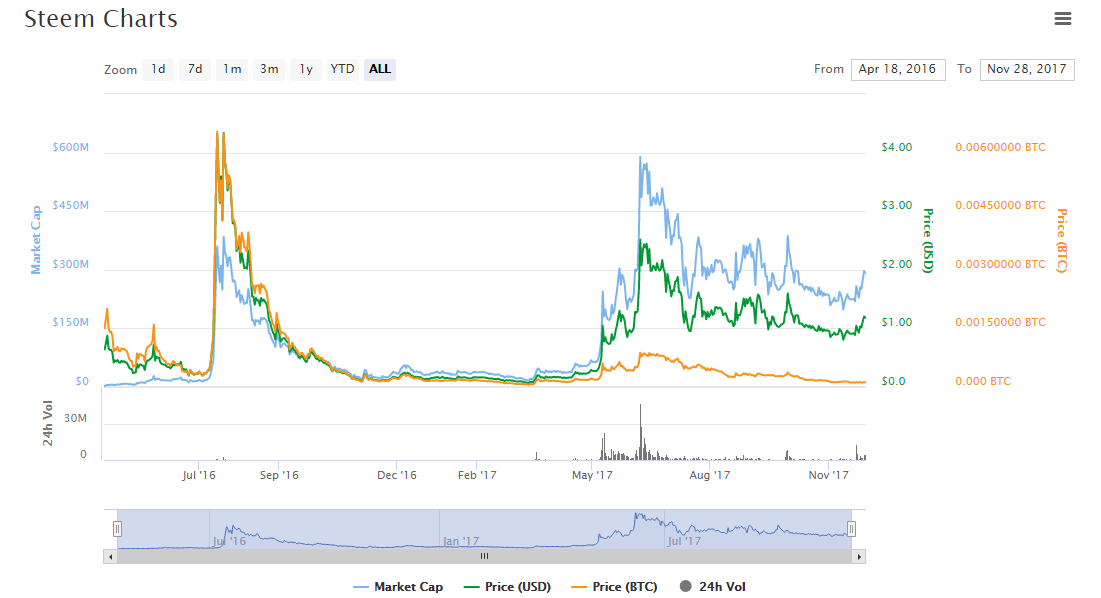Set zoom to 1d
1101x598 pixels.
[x=158, y=69]
